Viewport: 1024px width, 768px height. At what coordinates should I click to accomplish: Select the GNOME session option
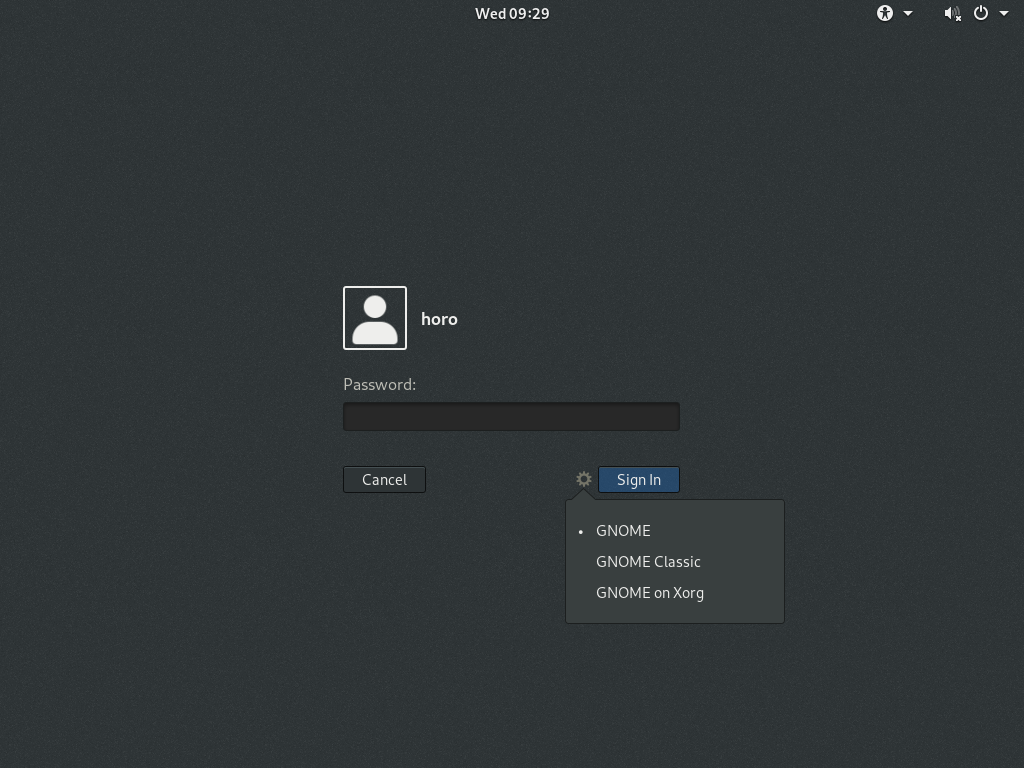coord(623,531)
